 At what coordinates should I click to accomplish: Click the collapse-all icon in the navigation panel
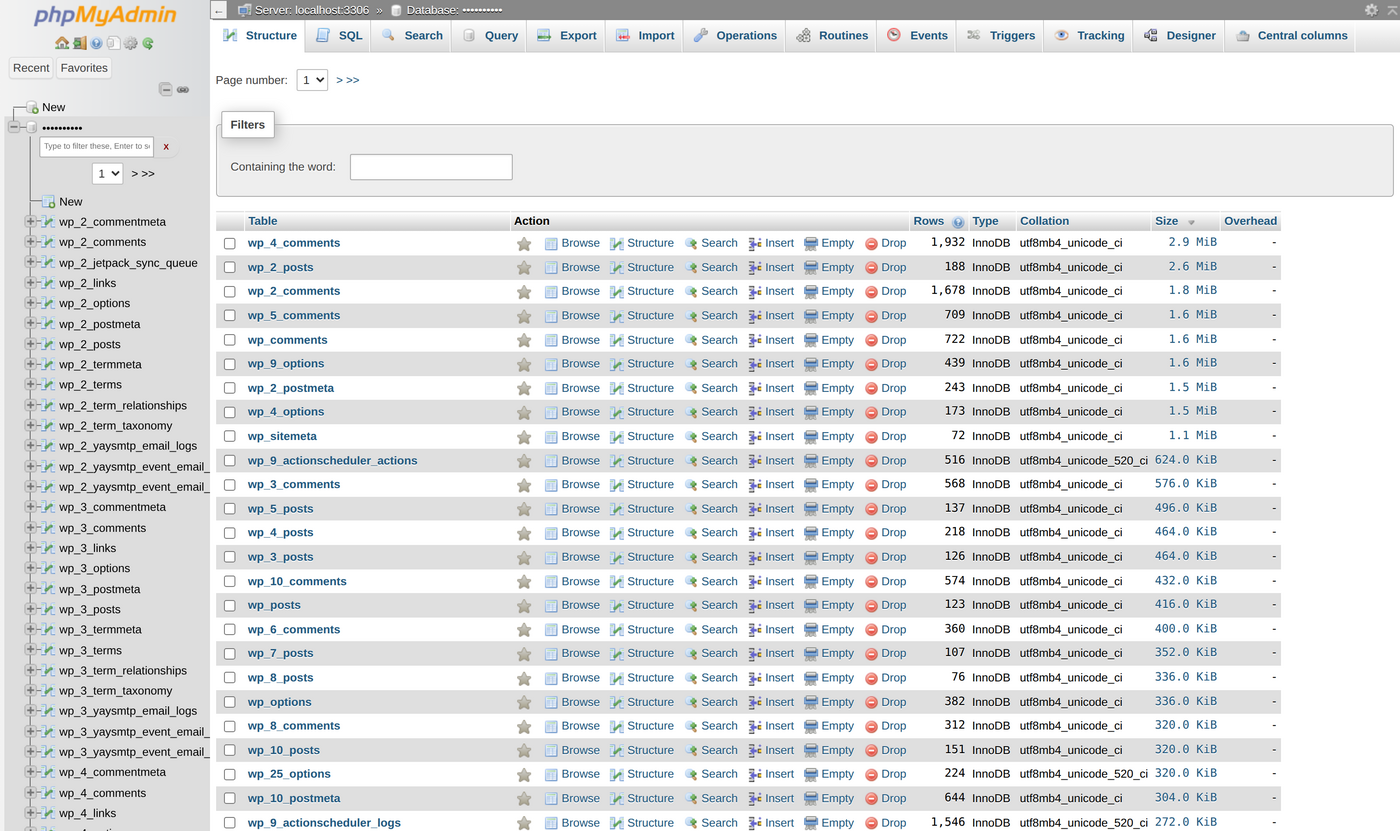[x=166, y=89]
